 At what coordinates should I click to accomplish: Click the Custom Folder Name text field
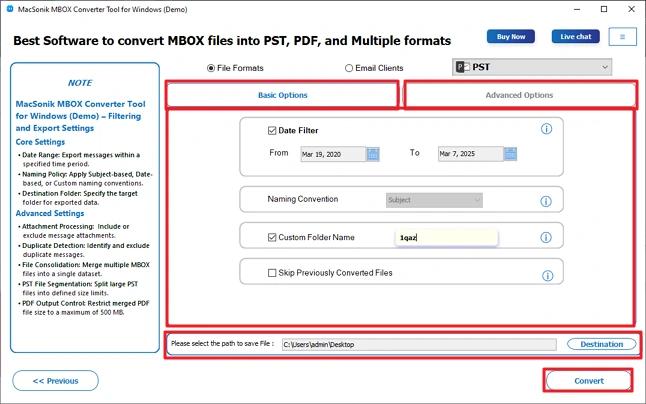(x=447, y=238)
